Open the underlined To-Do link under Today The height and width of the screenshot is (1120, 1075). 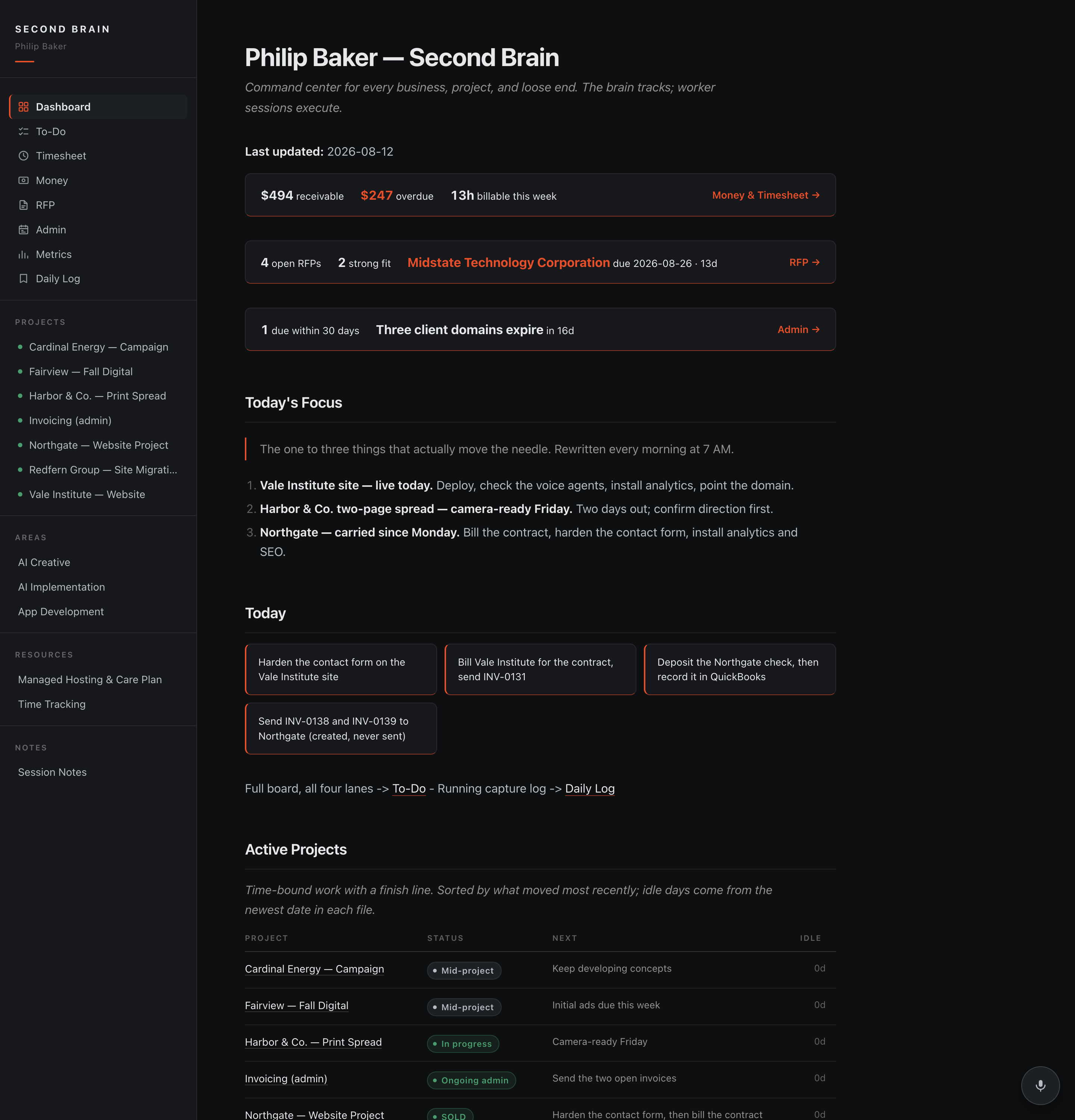click(x=409, y=788)
